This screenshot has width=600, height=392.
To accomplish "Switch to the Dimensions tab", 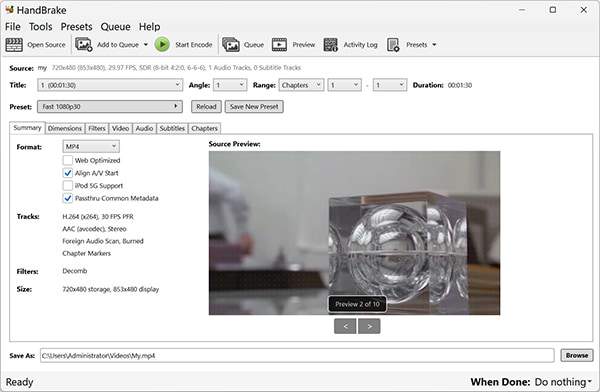I will (65, 128).
